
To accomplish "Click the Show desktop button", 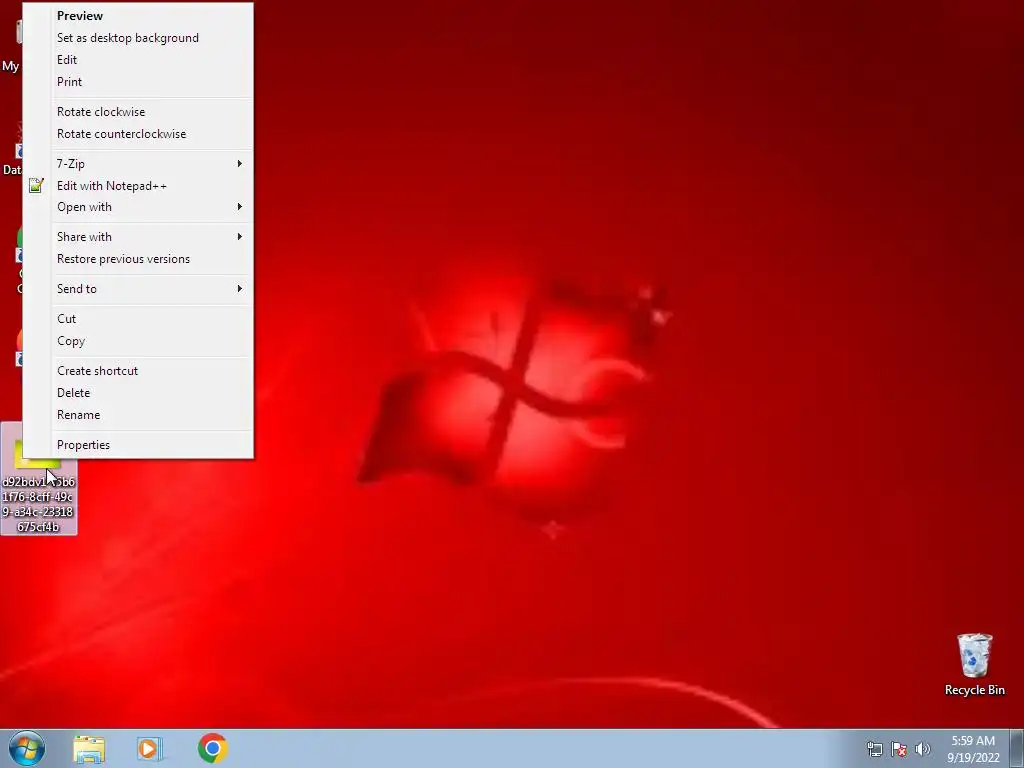I will click(1017, 749).
